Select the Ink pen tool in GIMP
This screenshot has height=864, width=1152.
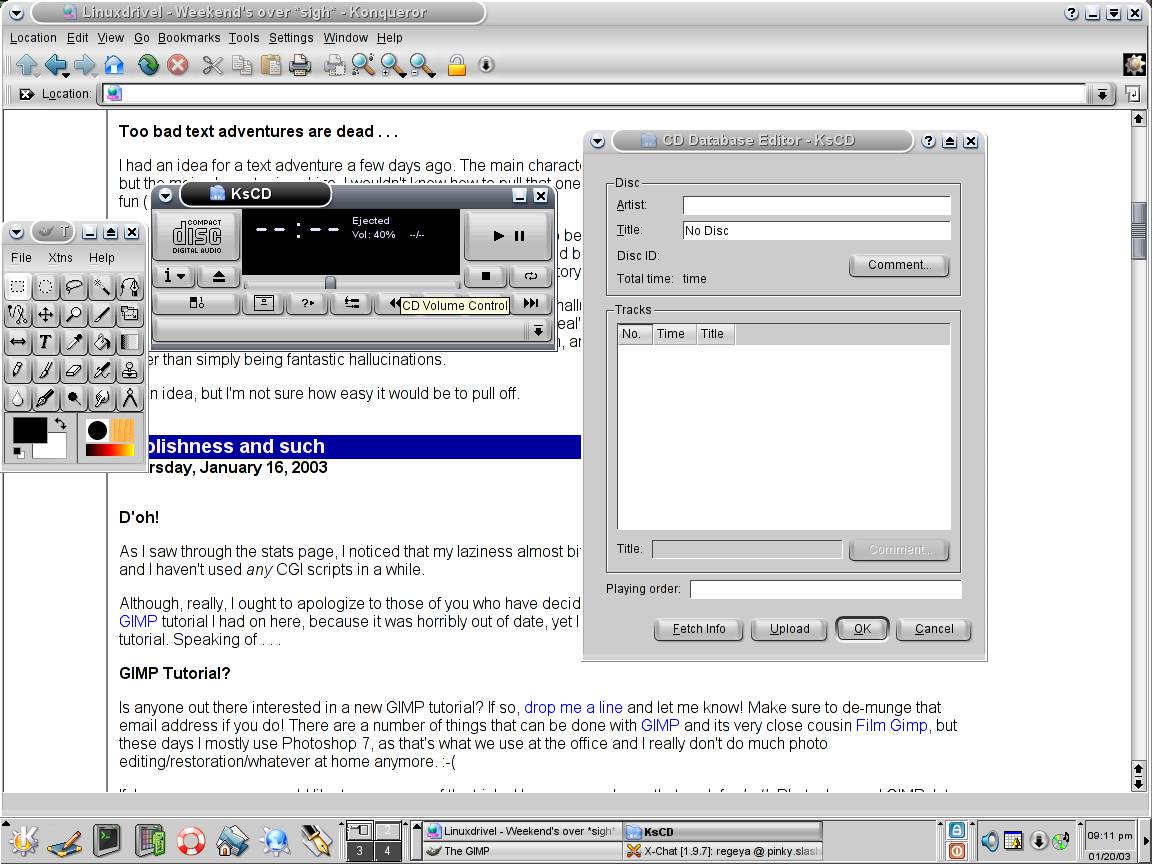46,398
